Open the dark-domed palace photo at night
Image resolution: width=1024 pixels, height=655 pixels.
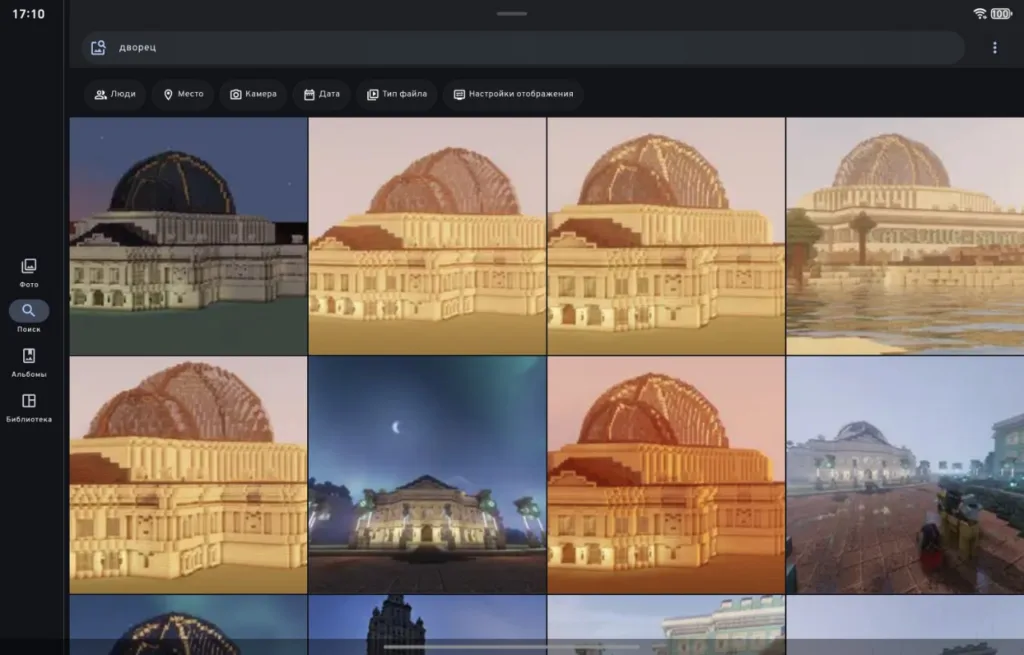188,235
